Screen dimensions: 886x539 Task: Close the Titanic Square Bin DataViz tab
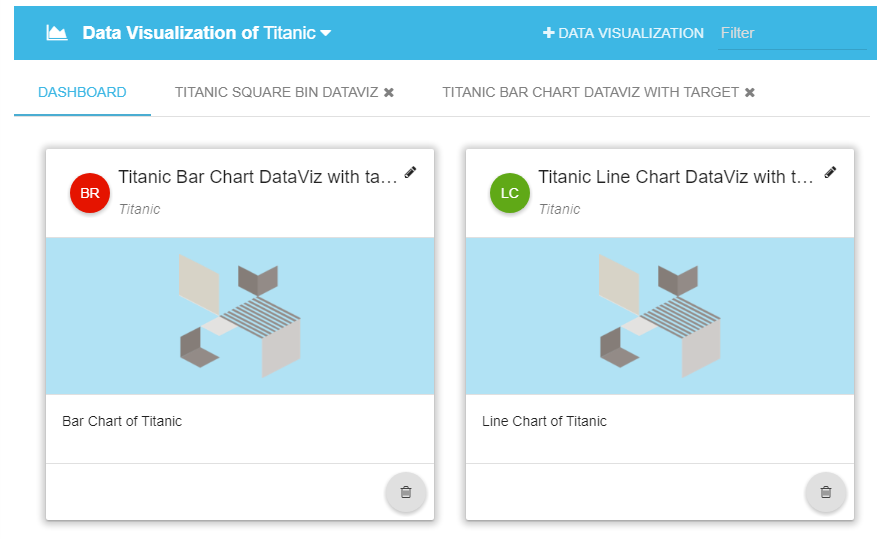click(389, 92)
